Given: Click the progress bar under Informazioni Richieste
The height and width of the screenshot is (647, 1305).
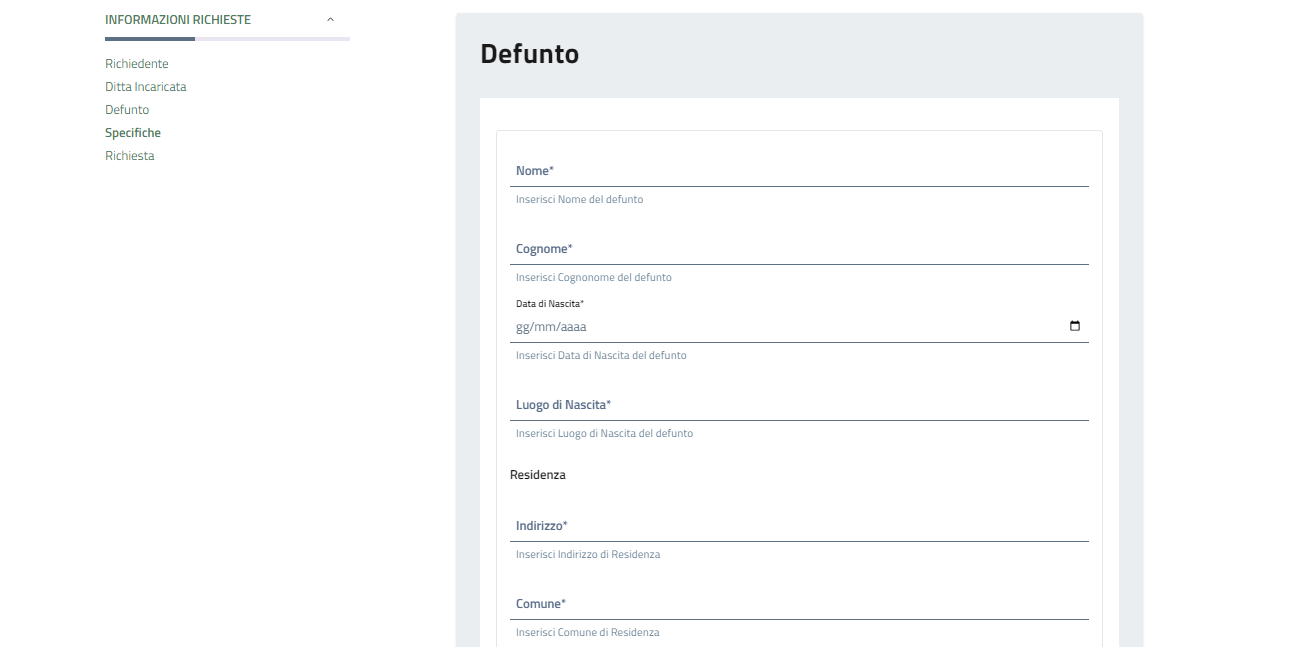Looking at the screenshot, I should coord(227,39).
